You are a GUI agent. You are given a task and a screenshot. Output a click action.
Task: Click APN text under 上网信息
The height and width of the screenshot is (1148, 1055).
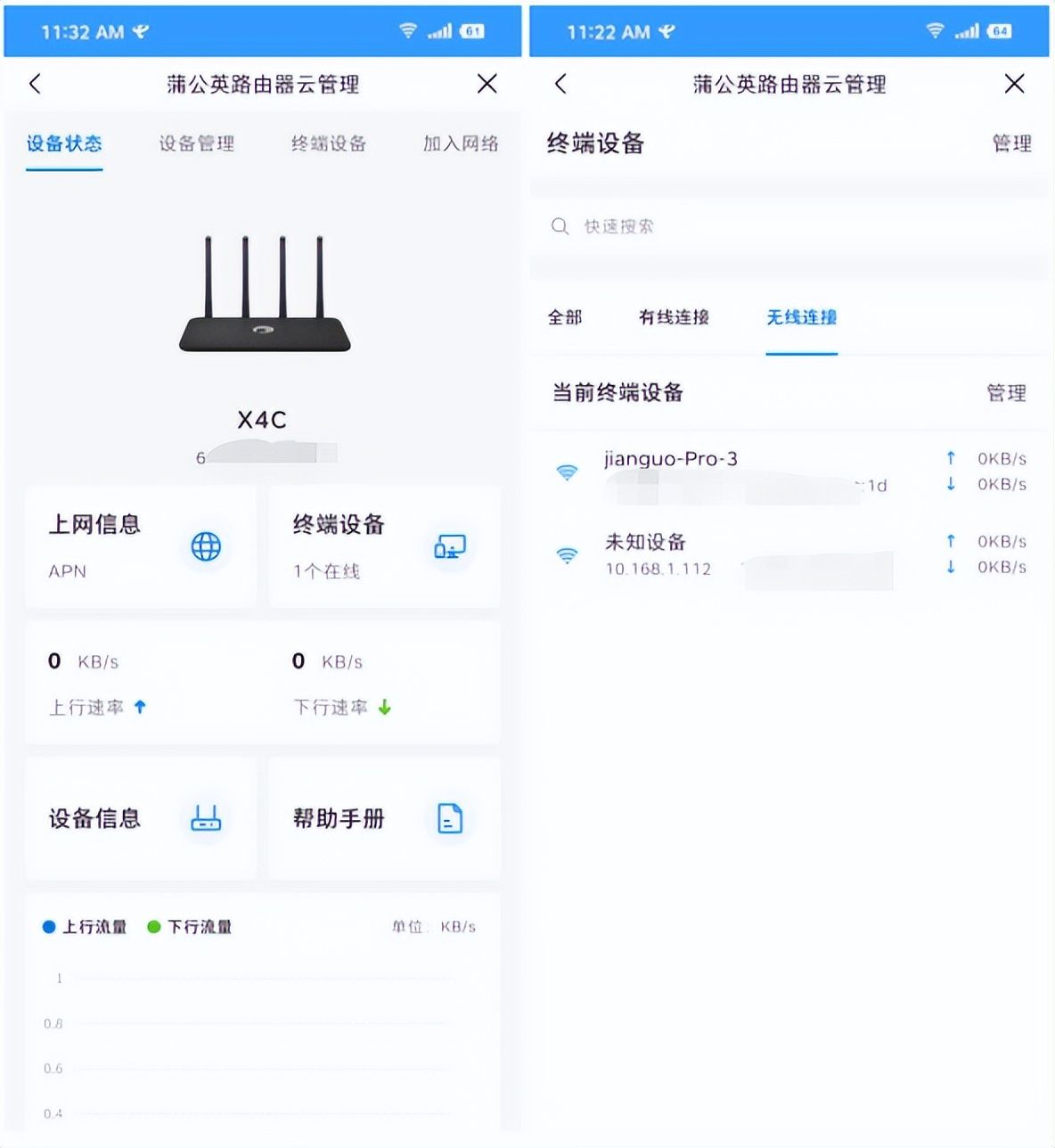point(68,571)
